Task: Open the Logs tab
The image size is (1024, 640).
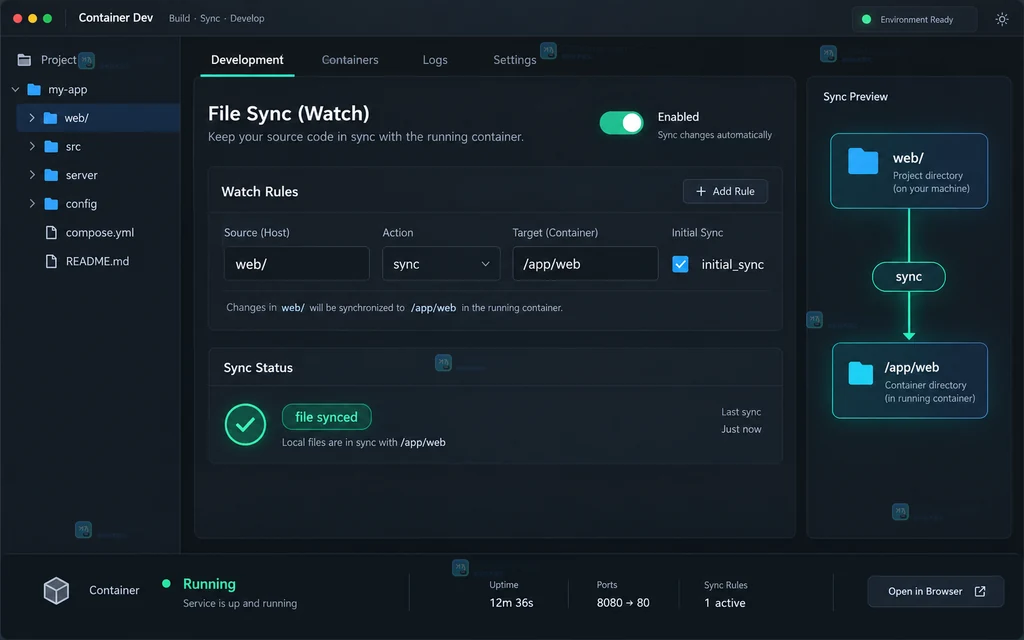Action: tap(435, 59)
